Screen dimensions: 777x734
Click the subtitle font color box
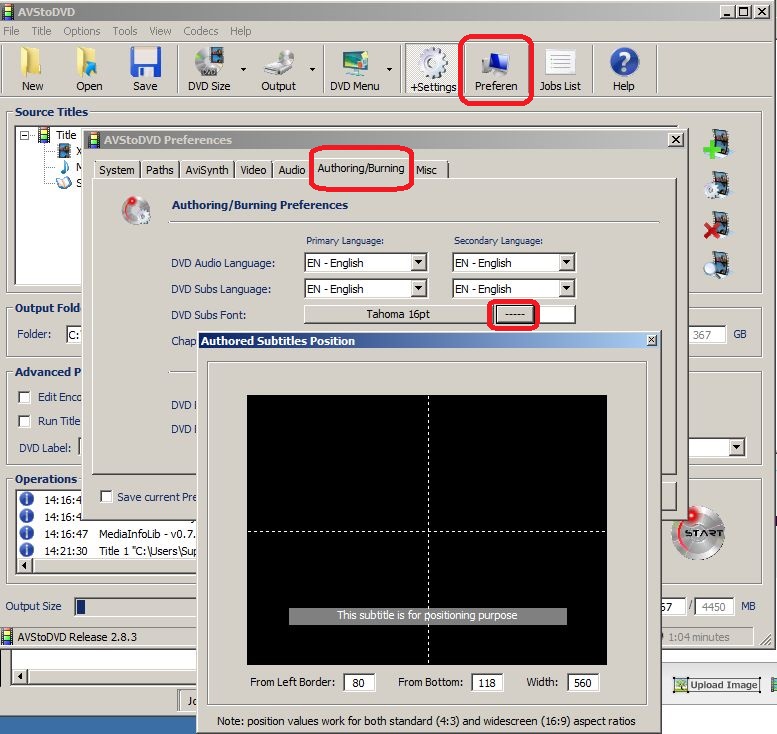click(556, 314)
